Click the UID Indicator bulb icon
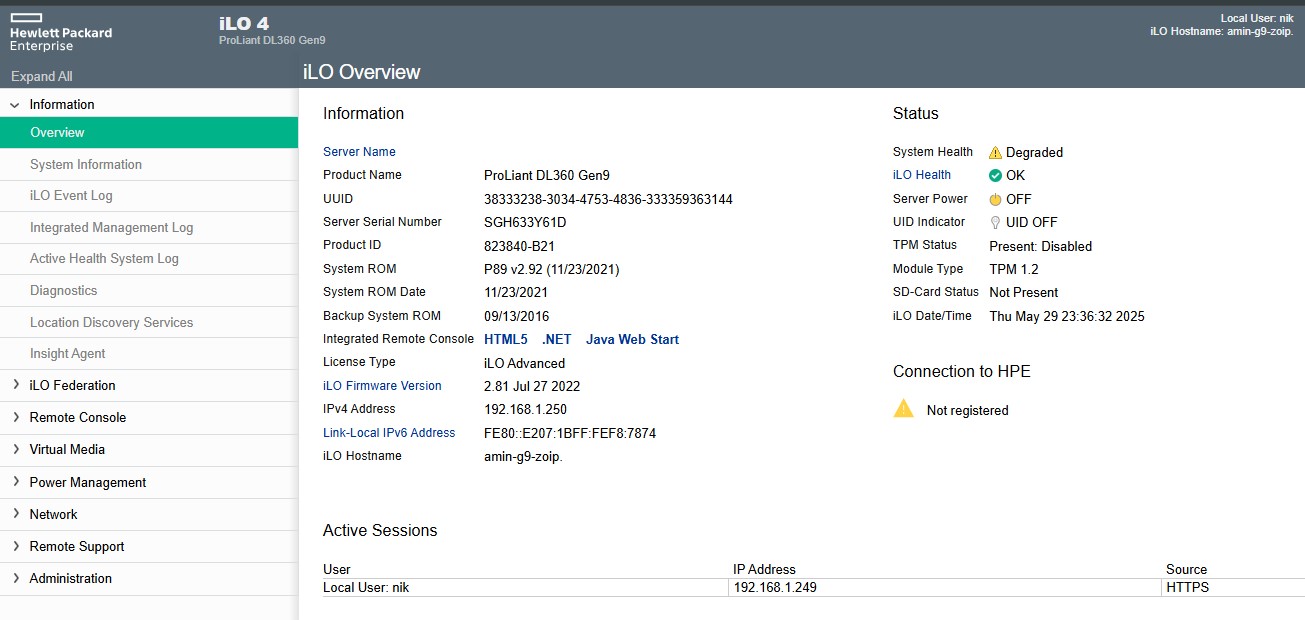 coord(995,222)
